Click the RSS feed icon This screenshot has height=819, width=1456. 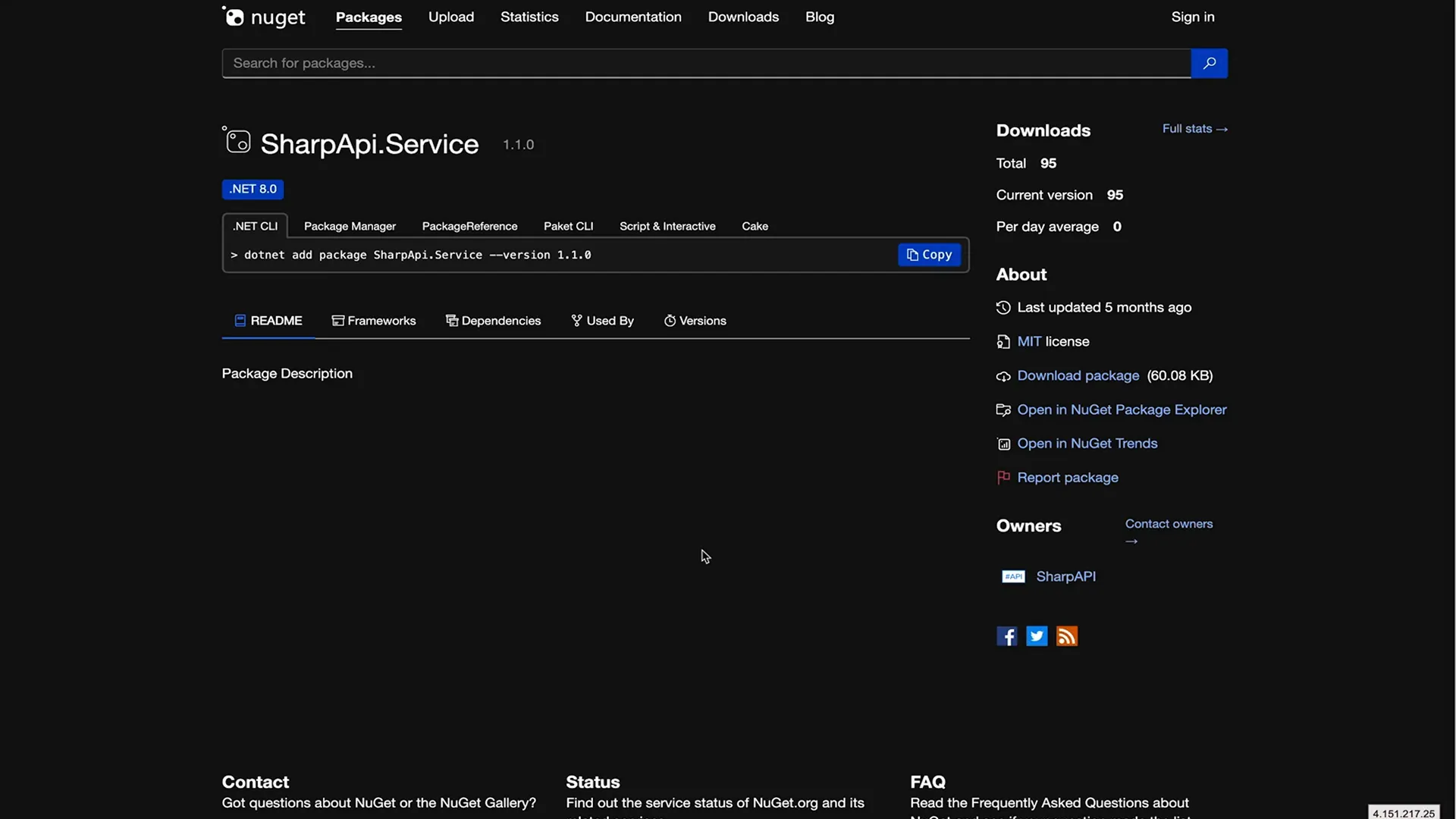coord(1067,636)
